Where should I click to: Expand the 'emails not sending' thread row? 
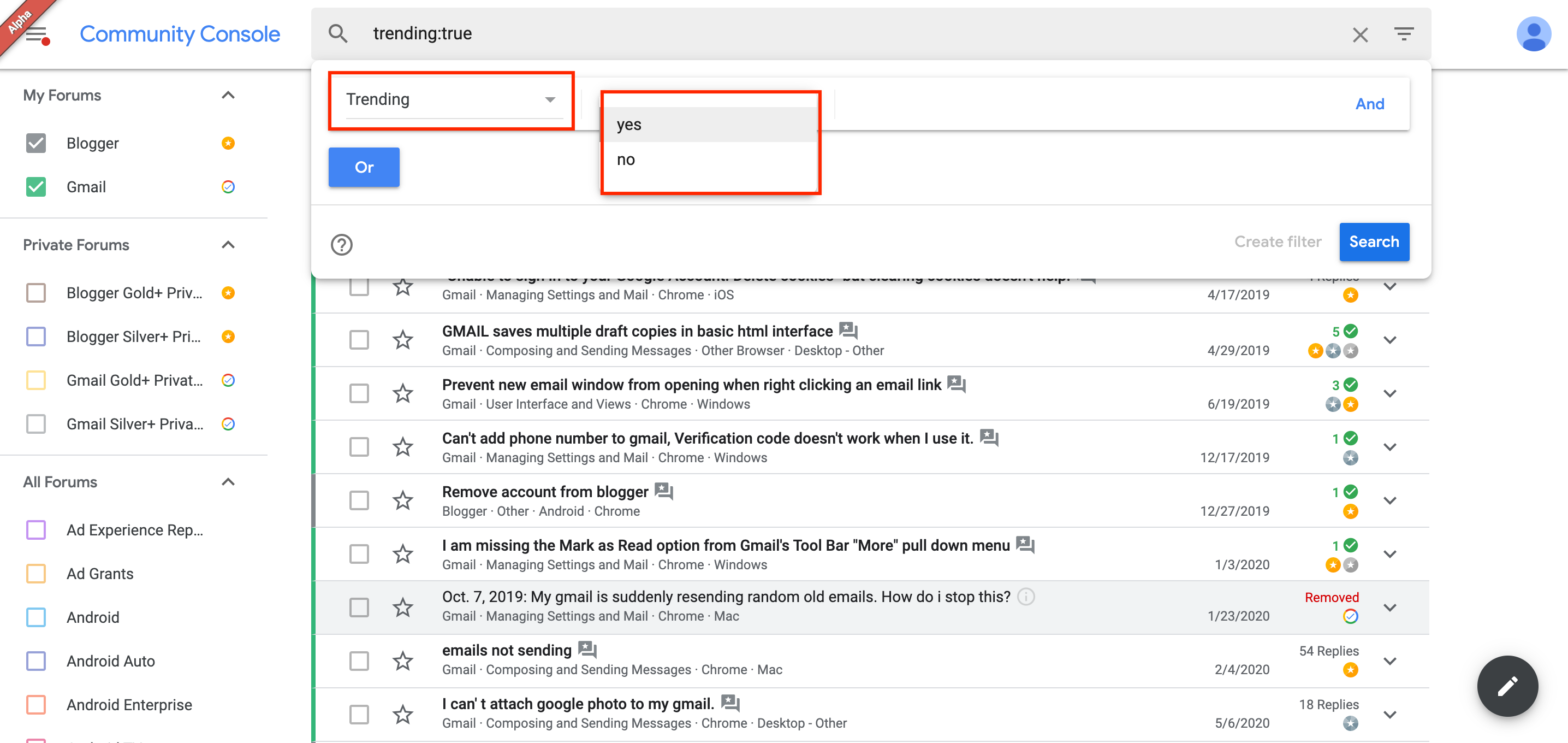(1389, 661)
